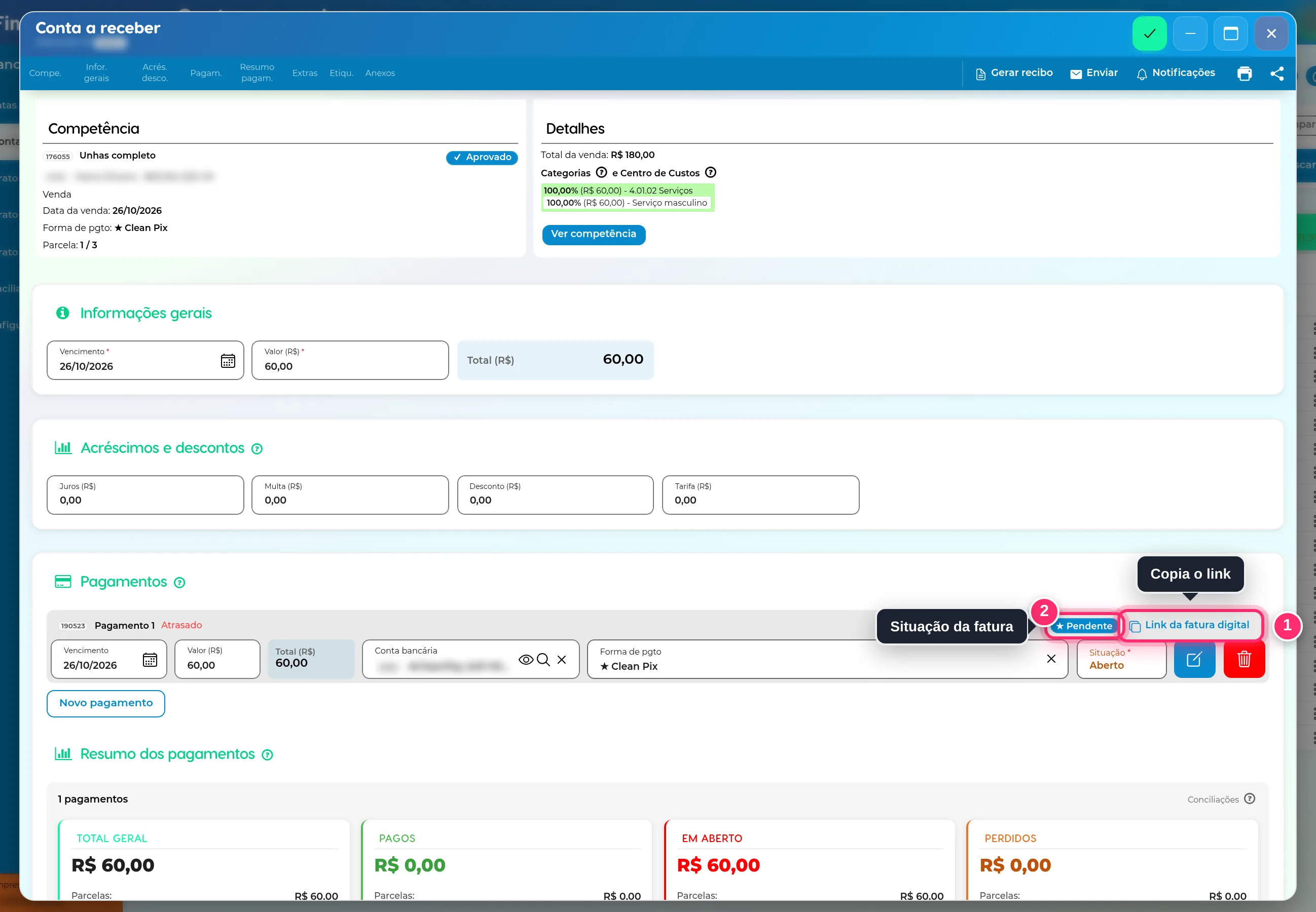1316x912 pixels.
Task: Open the Forma de pgto Clean Pix field
Action: coord(827,660)
